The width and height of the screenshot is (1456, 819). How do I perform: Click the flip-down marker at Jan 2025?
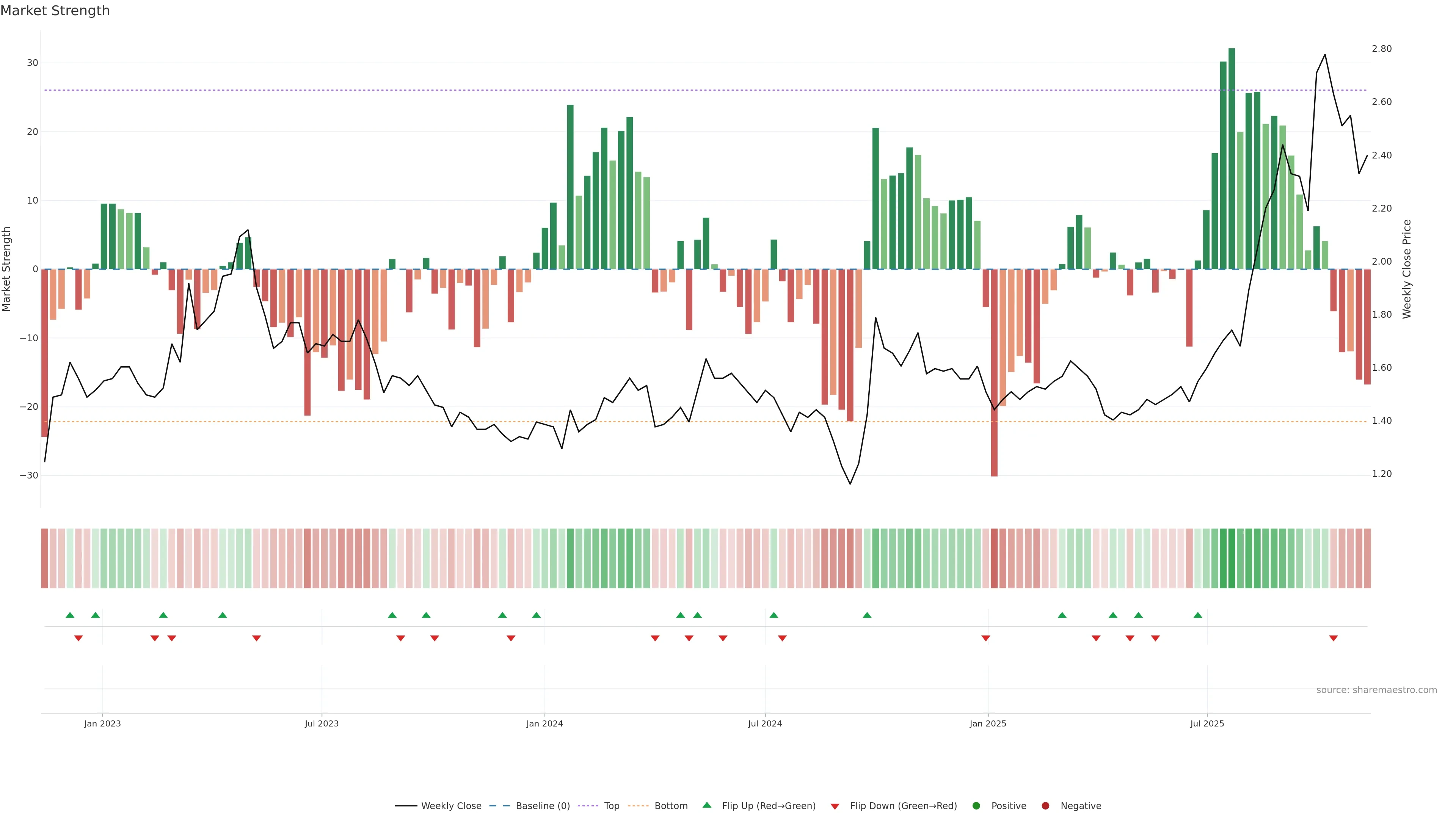(986, 638)
